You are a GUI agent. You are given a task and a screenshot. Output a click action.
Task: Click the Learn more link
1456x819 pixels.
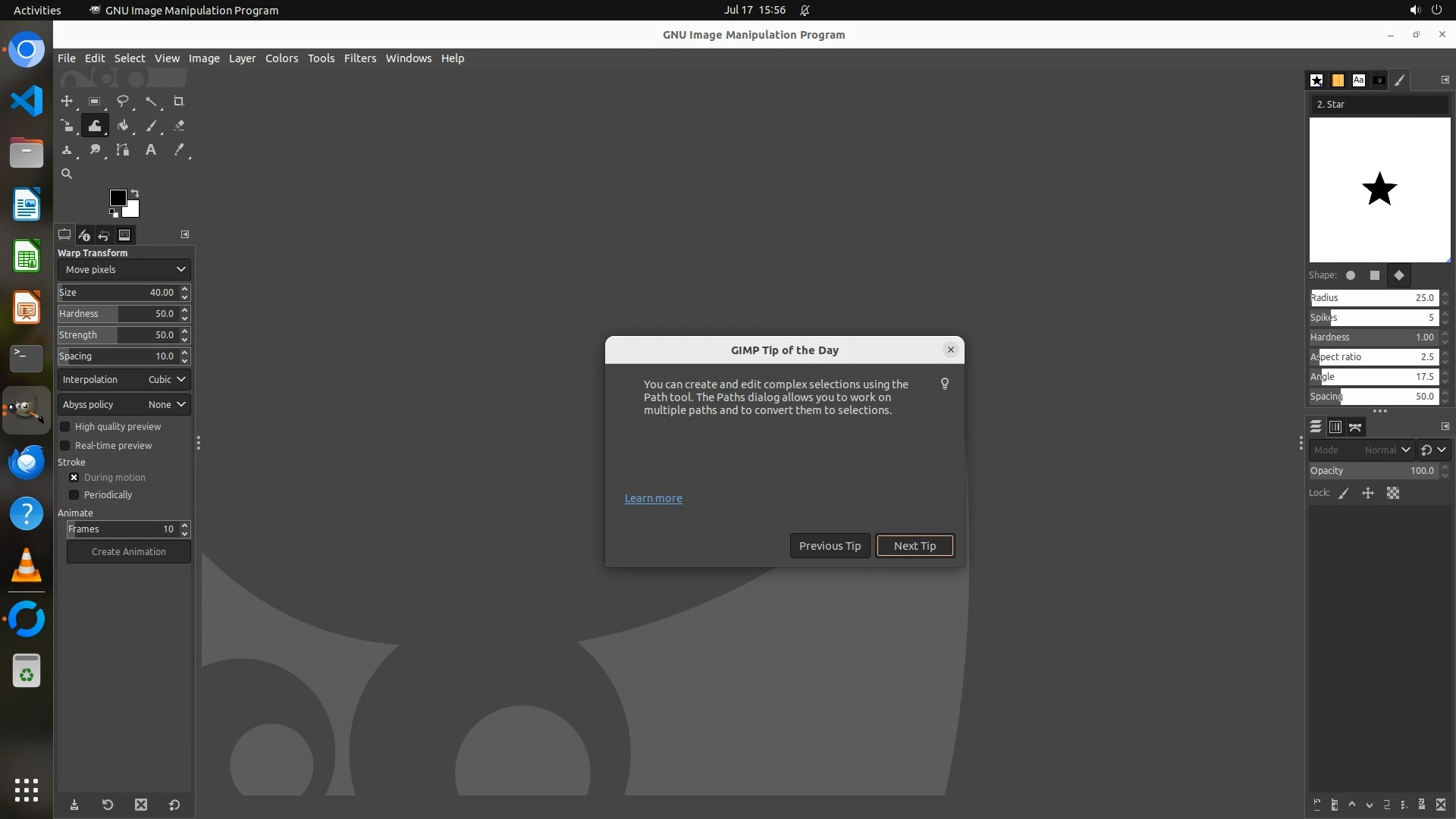tap(653, 498)
